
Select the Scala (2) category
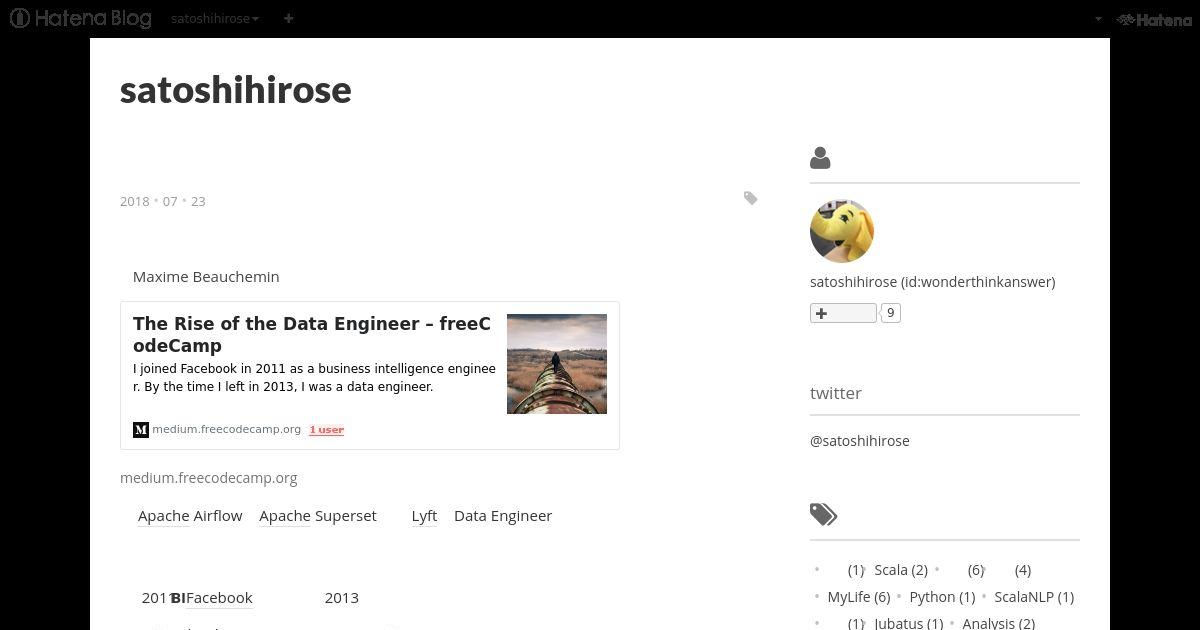[x=901, y=570]
